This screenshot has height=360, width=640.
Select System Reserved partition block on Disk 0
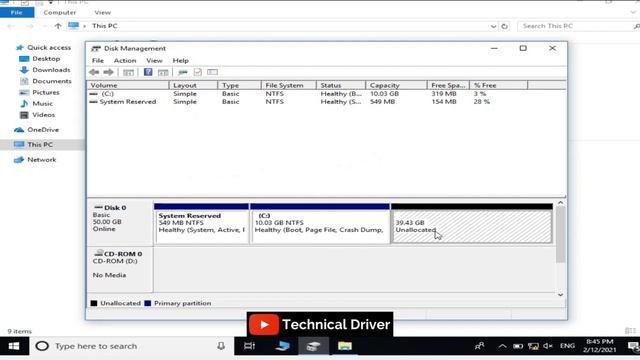202,223
